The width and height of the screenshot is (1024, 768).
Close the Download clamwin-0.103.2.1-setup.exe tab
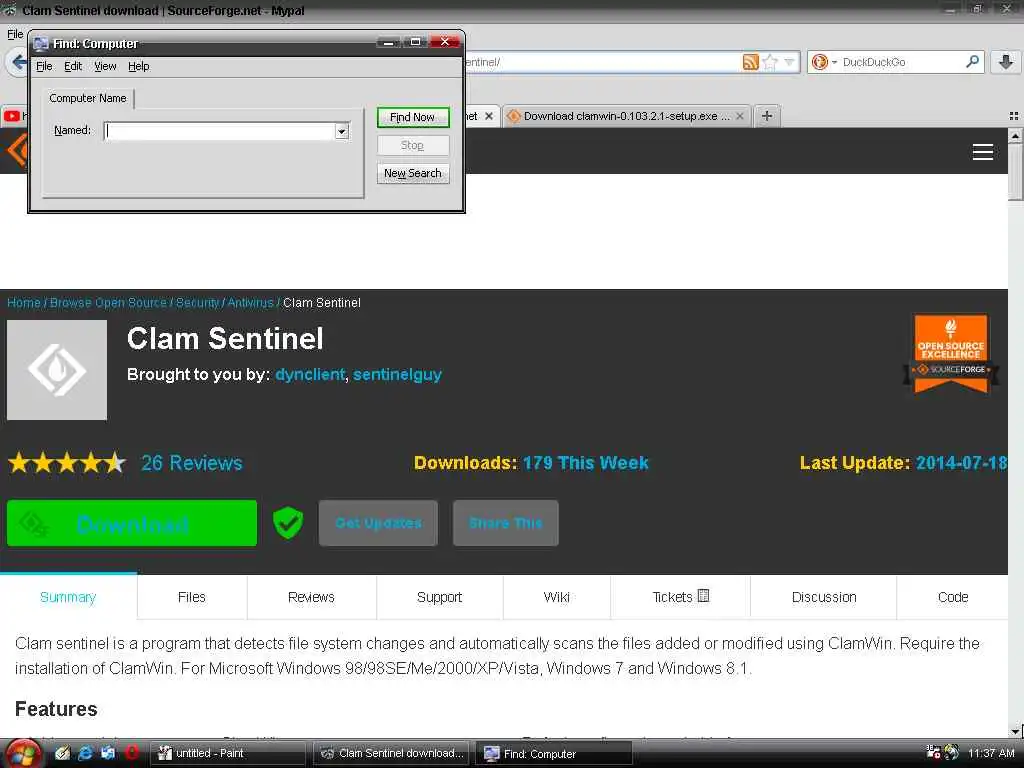coord(740,116)
